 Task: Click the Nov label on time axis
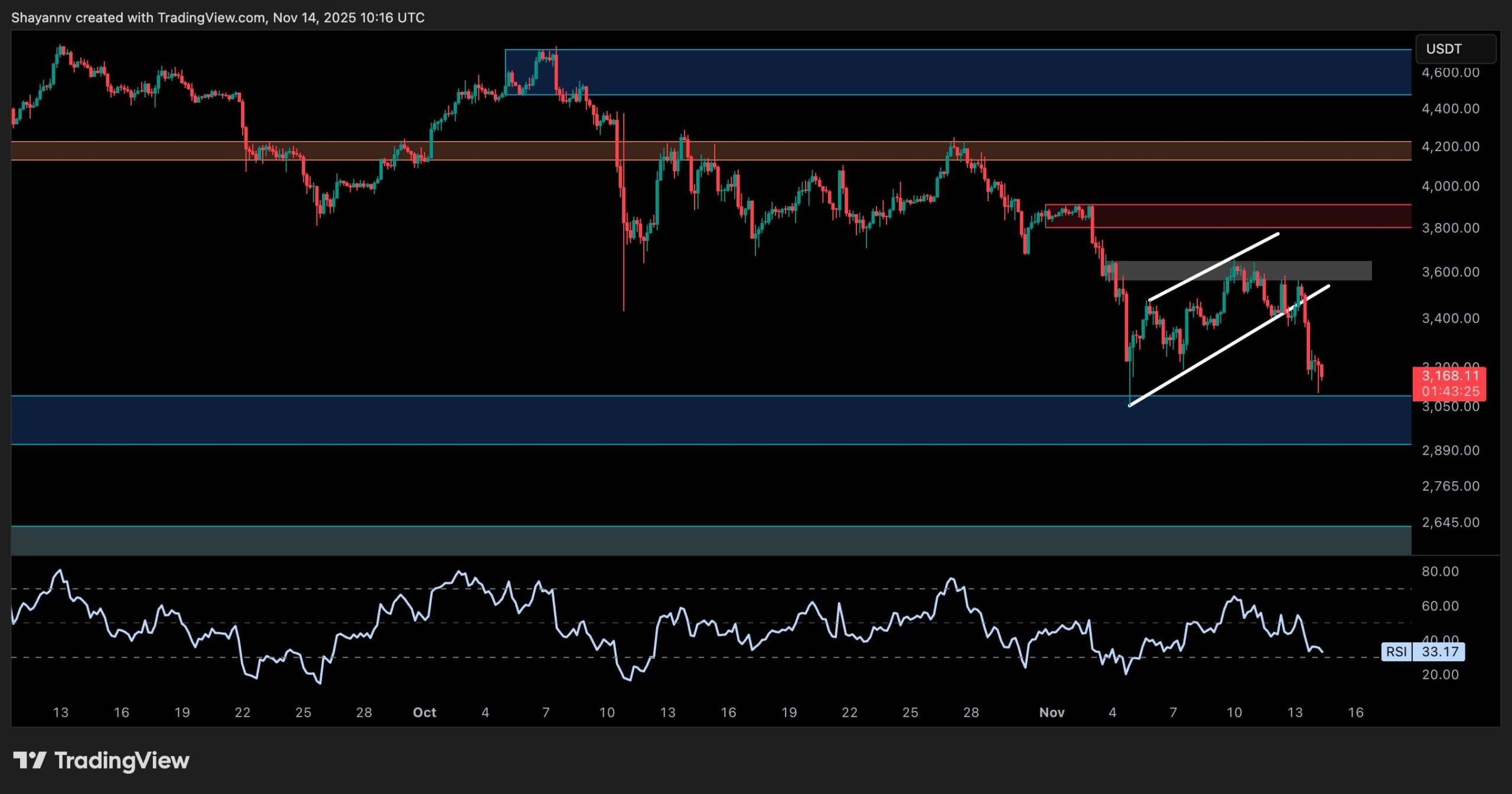tap(1051, 713)
